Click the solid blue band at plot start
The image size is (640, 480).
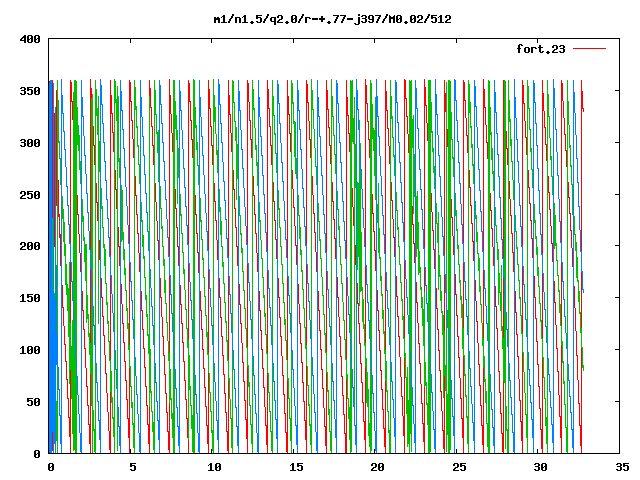click(x=51, y=265)
